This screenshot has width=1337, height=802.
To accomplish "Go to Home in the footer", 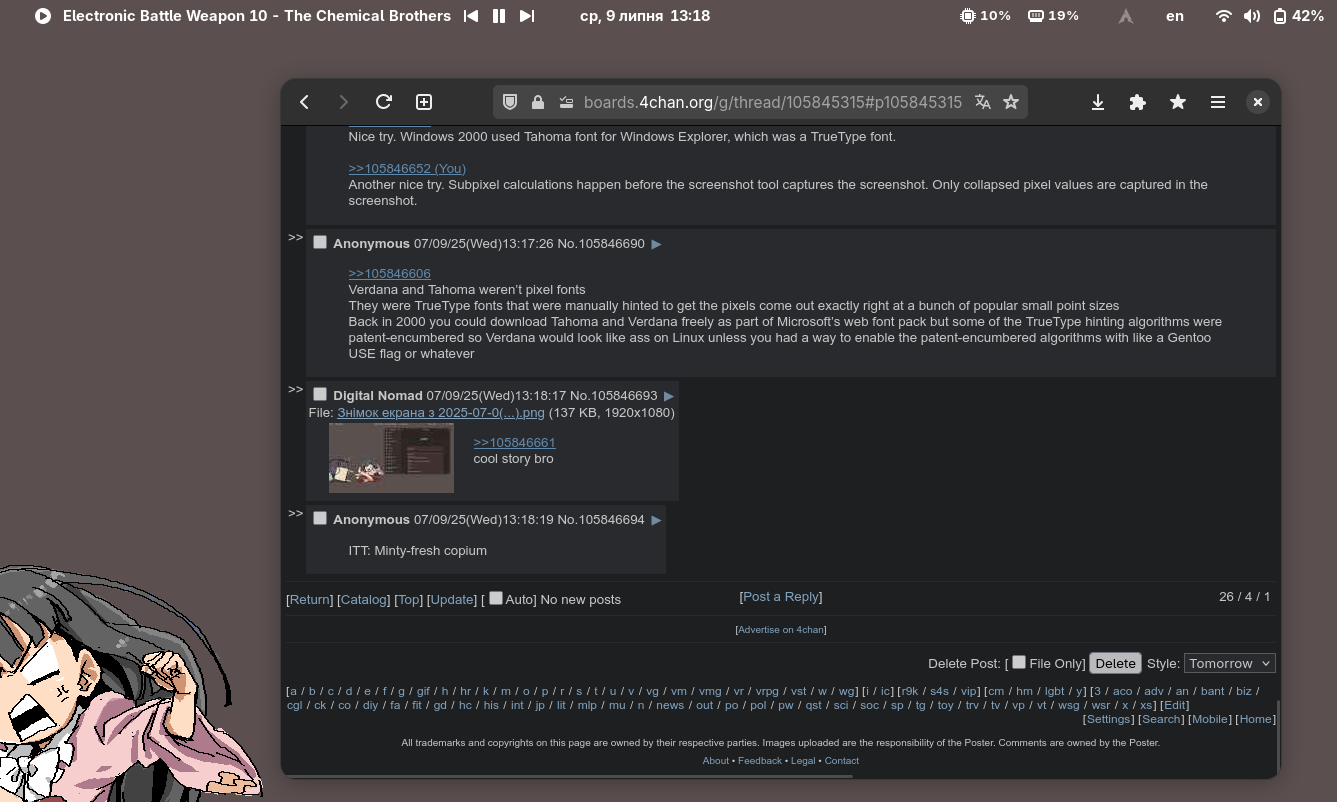I will 1255,719.
